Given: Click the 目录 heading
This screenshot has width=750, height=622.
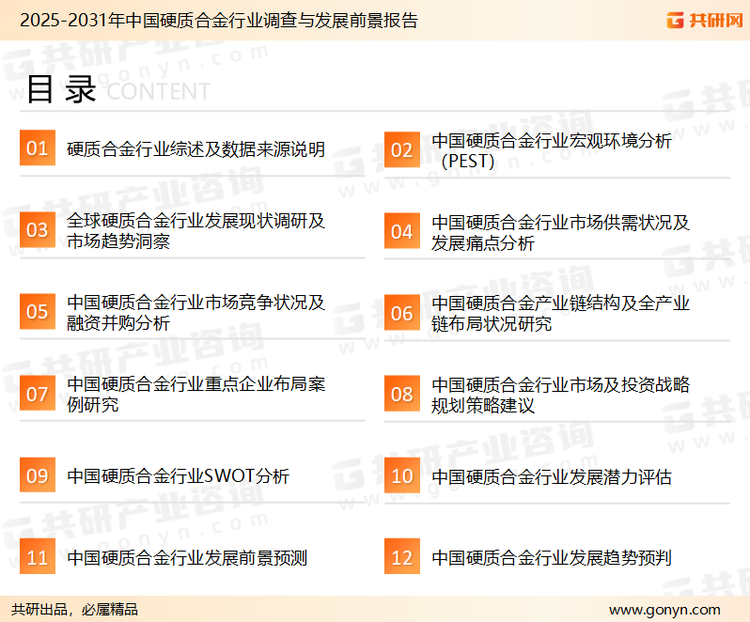Looking at the screenshot, I should pyautogui.click(x=61, y=89).
